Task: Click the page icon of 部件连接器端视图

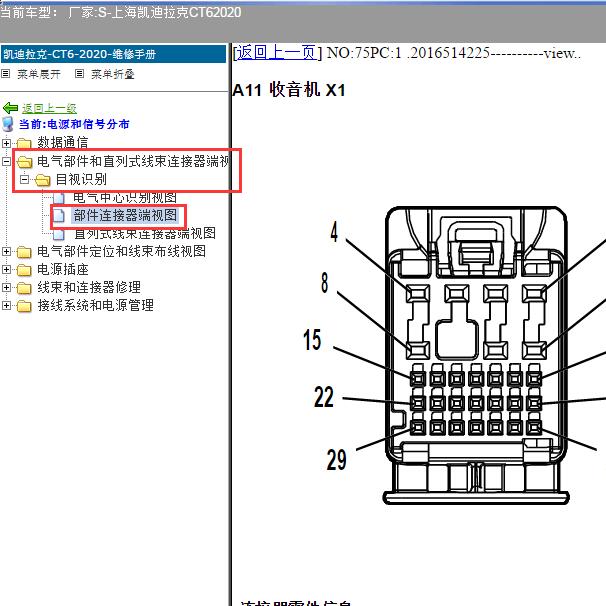Action: pyautogui.click(x=59, y=216)
